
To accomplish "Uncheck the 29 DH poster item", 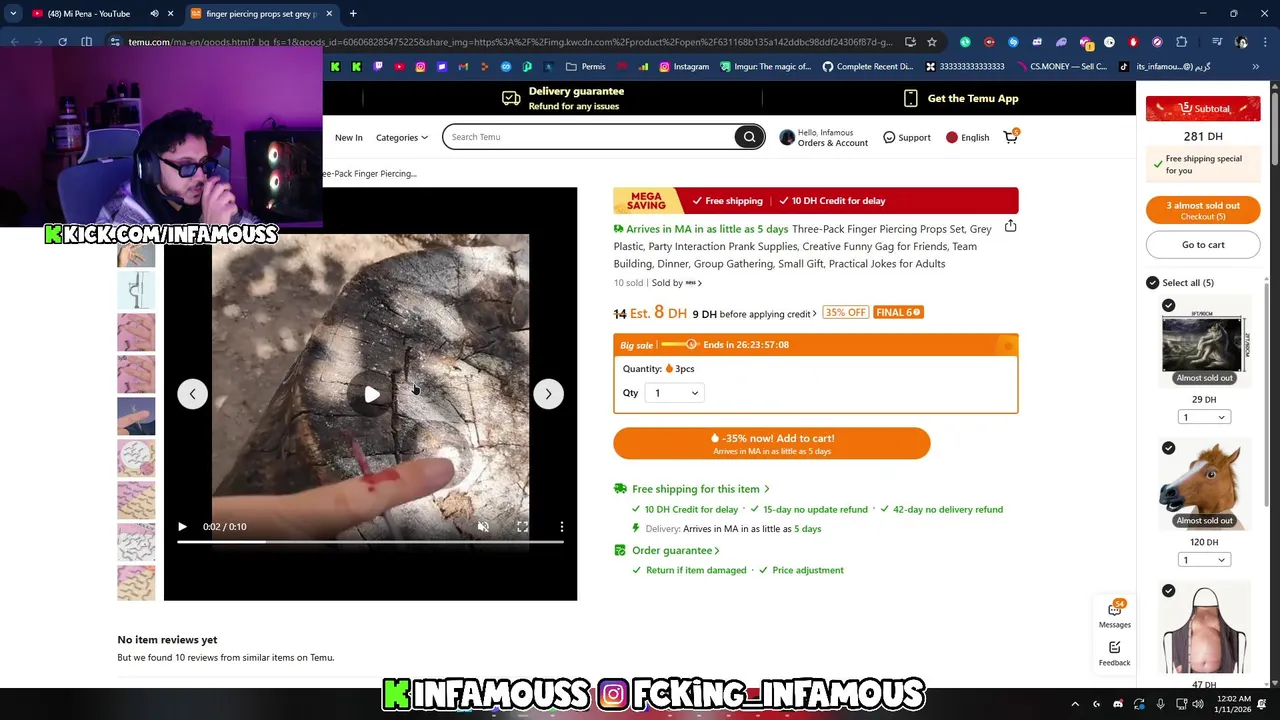I will [1169, 305].
